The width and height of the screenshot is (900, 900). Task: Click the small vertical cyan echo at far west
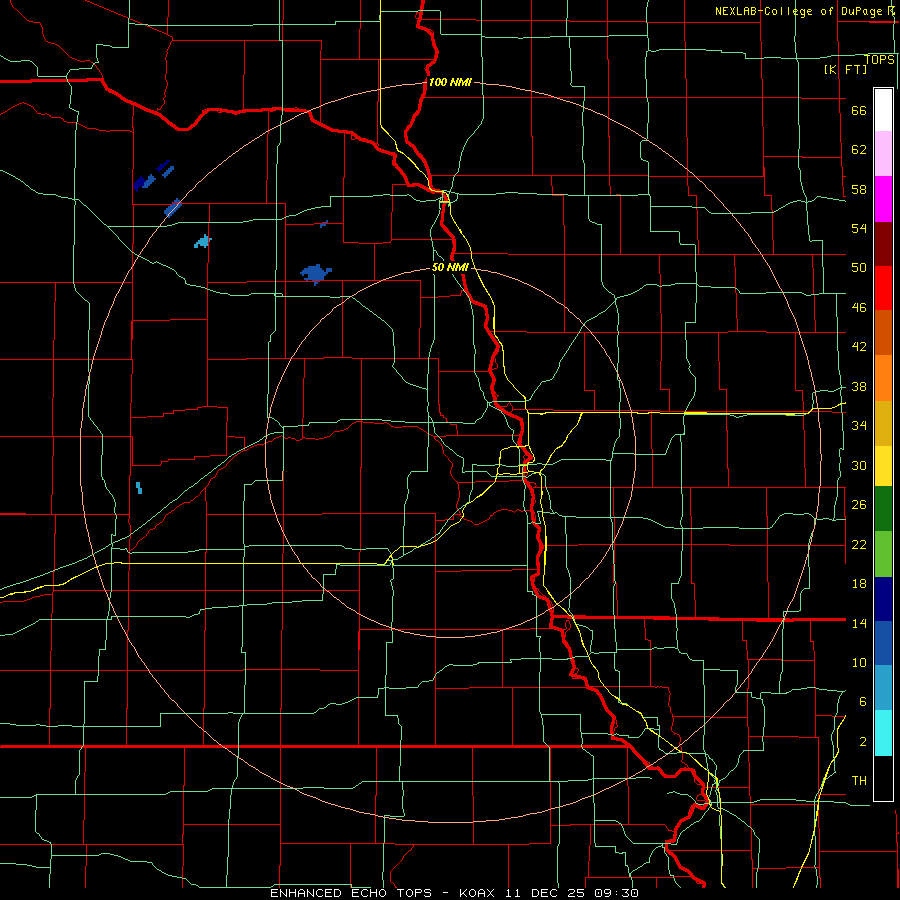[139, 488]
